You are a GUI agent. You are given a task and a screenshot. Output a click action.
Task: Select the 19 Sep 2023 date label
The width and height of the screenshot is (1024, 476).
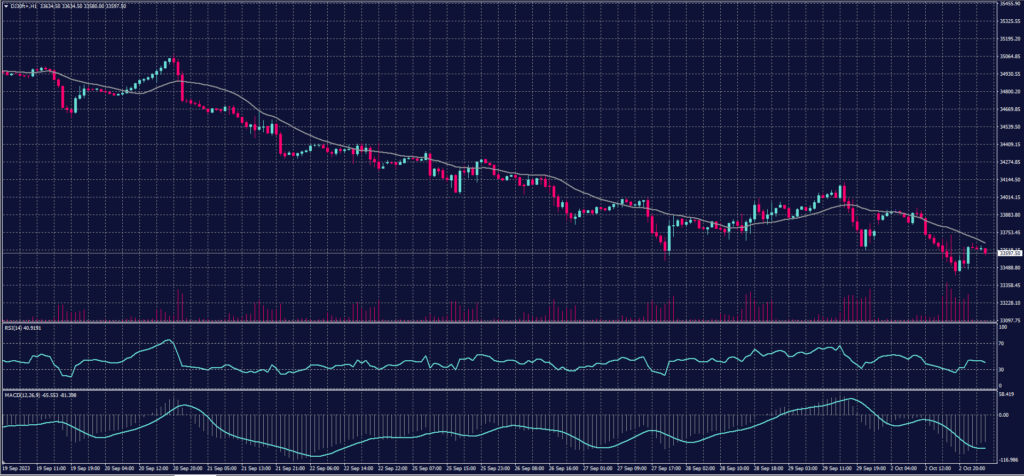tap(16, 468)
